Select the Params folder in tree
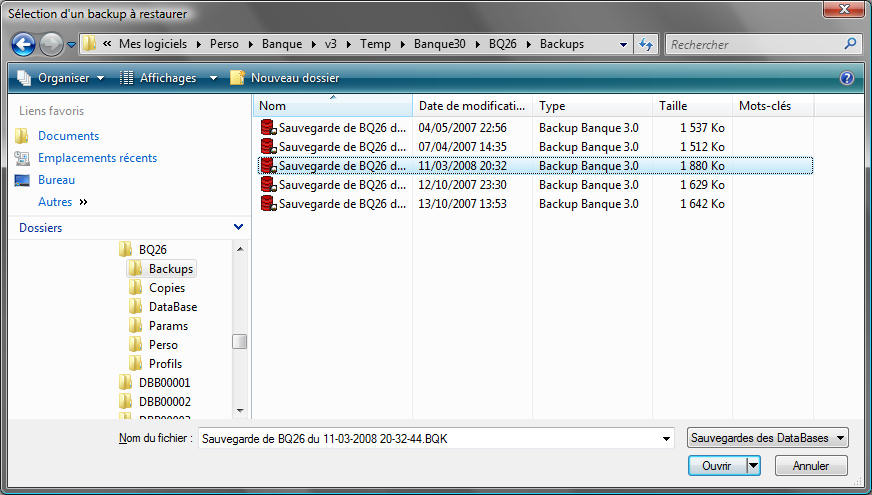Screen dimensions: 872x495 pyautogui.click(x=168, y=326)
